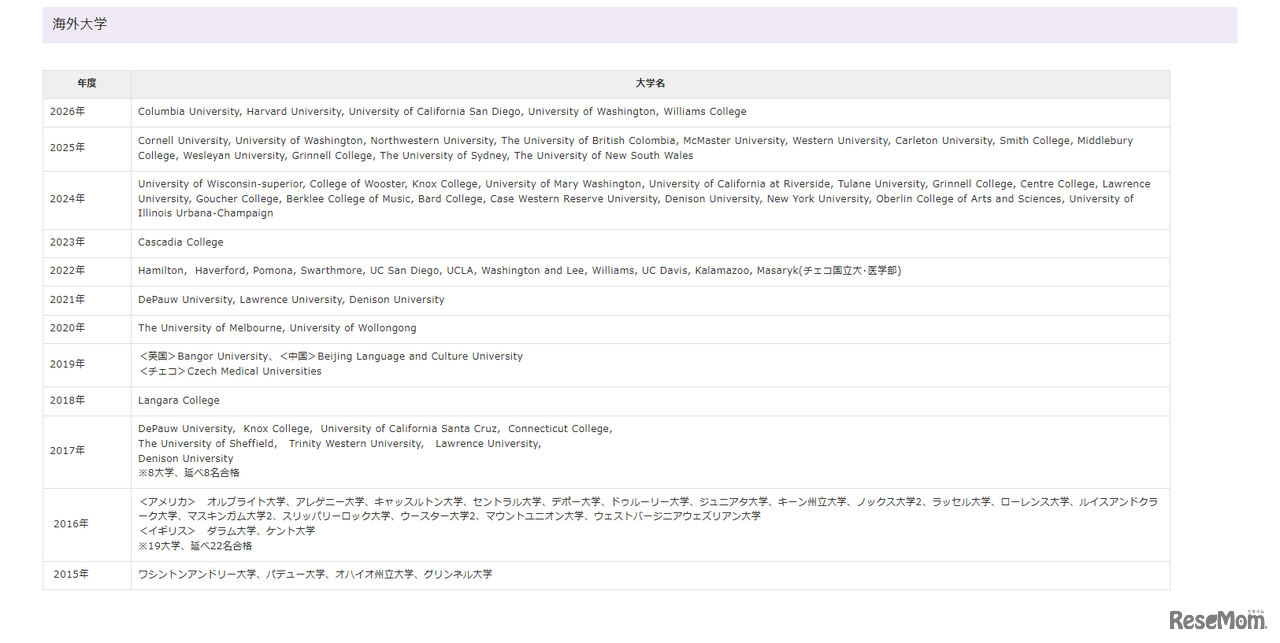Image resolution: width=1280 pixels, height=643 pixels.
Task: Click the 2017 DePauw University, Knox College line
Action: point(375,429)
